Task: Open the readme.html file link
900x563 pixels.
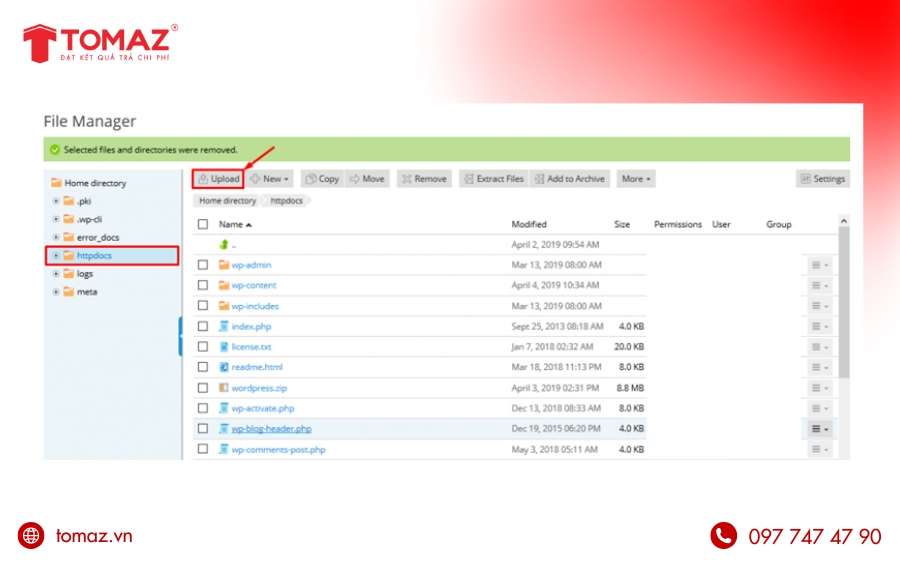Action: pyautogui.click(x=257, y=368)
